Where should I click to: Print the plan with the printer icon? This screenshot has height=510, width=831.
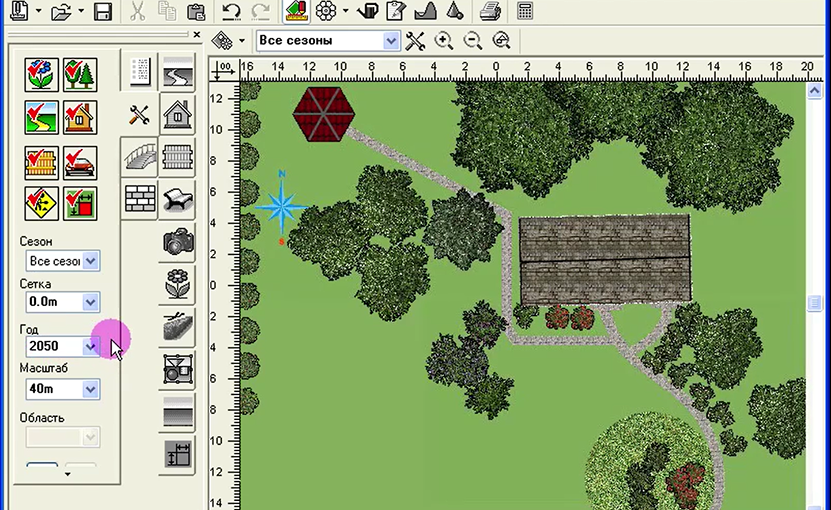coord(490,11)
